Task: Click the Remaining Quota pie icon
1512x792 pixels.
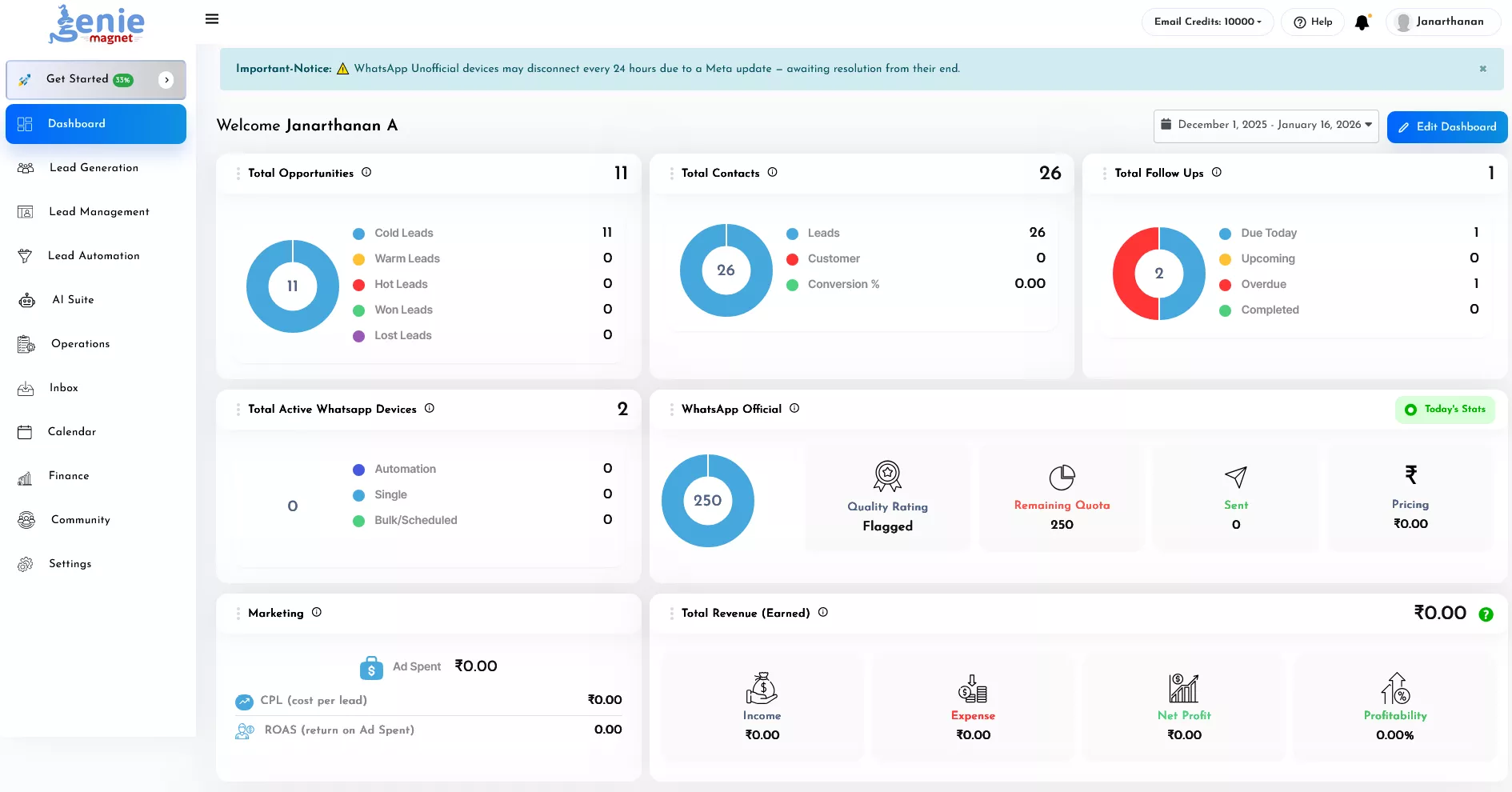Action: pos(1062,478)
